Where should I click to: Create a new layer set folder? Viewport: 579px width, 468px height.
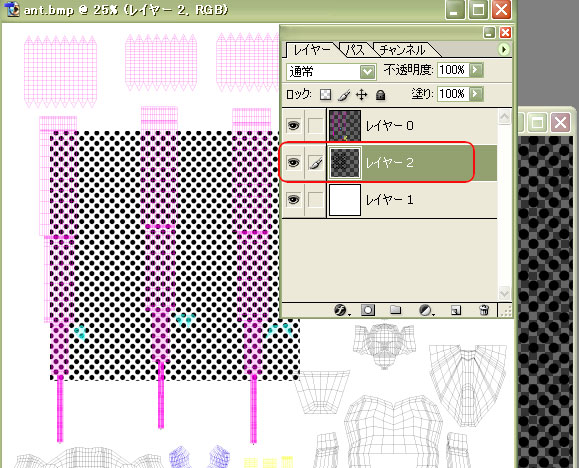395,310
